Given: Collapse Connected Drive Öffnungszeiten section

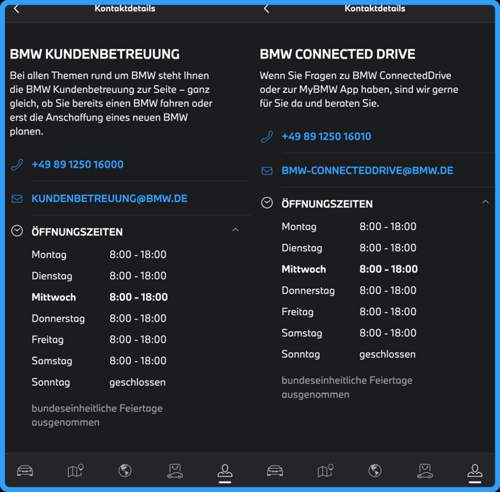Looking at the screenshot, I should pyautogui.click(x=485, y=202).
